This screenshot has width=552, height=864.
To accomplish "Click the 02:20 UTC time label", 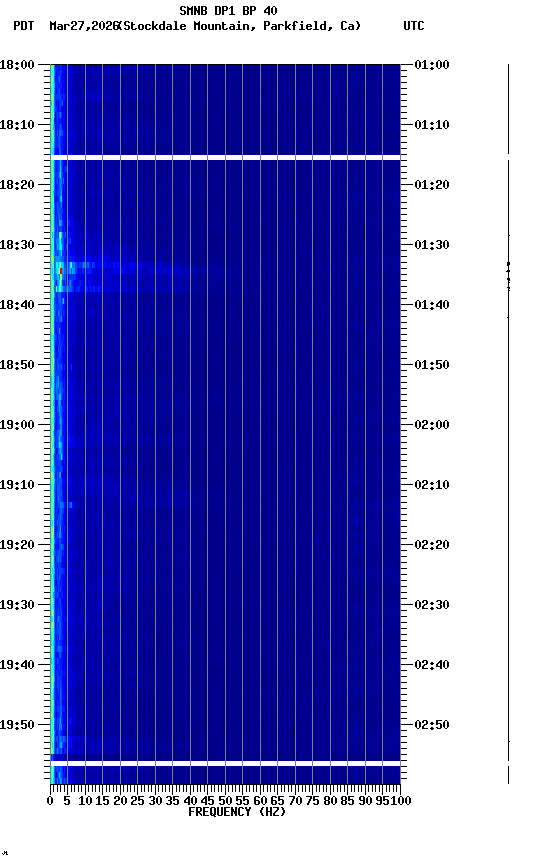I will [432, 545].
